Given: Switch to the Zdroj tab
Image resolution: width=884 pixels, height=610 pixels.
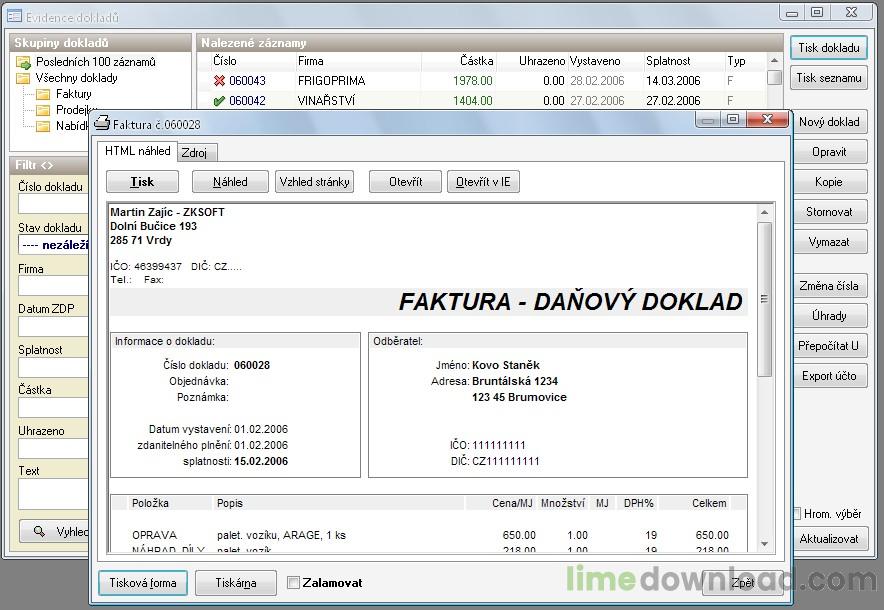Looking at the screenshot, I should click(195, 153).
